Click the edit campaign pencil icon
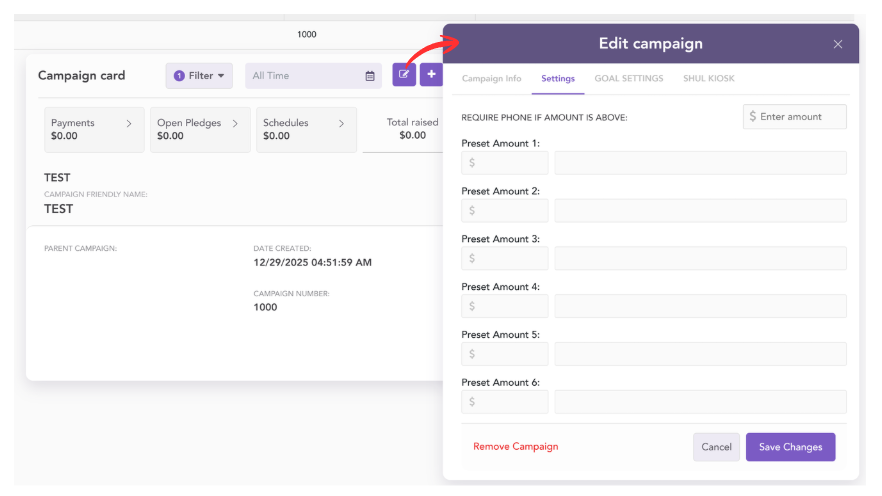The width and height of the screenshot is (882, 496). [x=404, y=75]
